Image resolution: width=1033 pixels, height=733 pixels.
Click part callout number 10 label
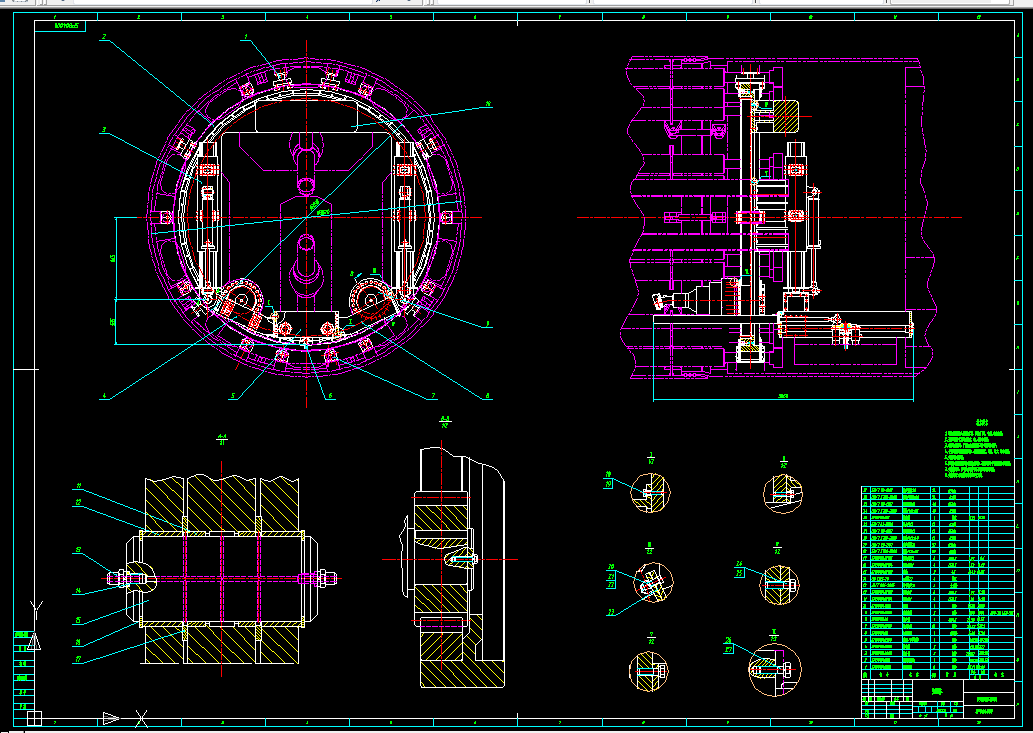[488, 103]
